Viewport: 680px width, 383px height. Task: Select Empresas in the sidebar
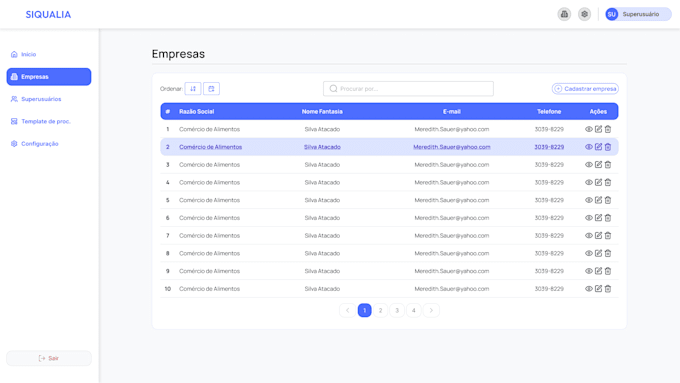tap(49, 77)
